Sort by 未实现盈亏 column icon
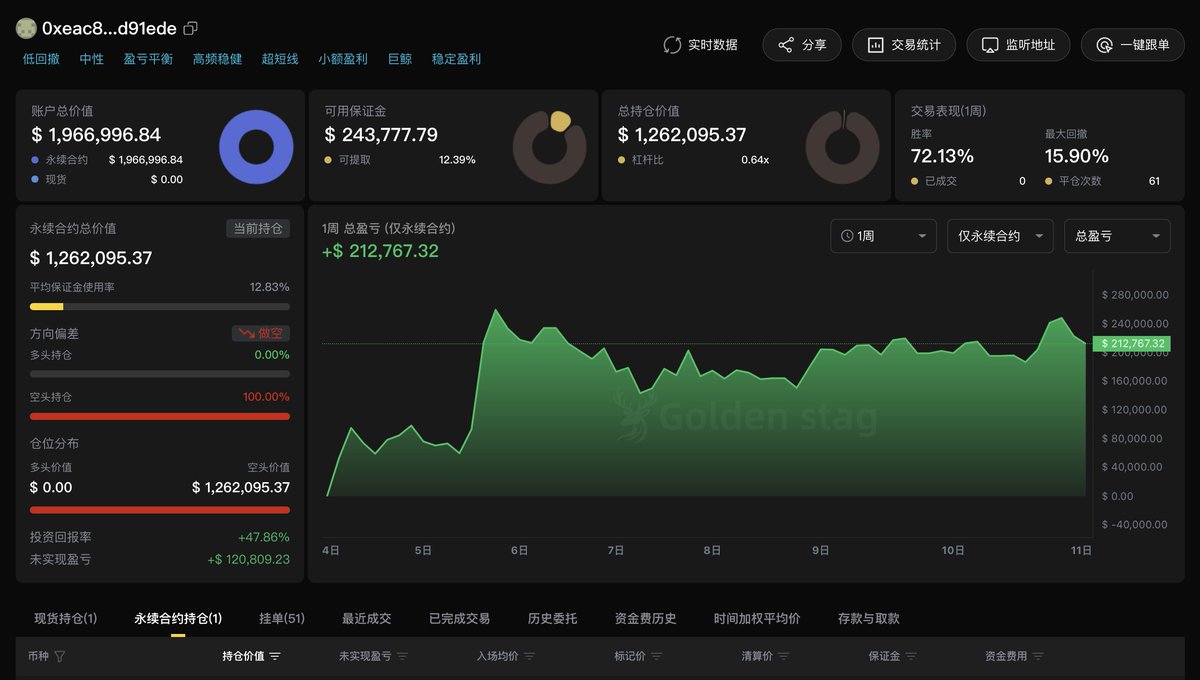 click(402, 657)
